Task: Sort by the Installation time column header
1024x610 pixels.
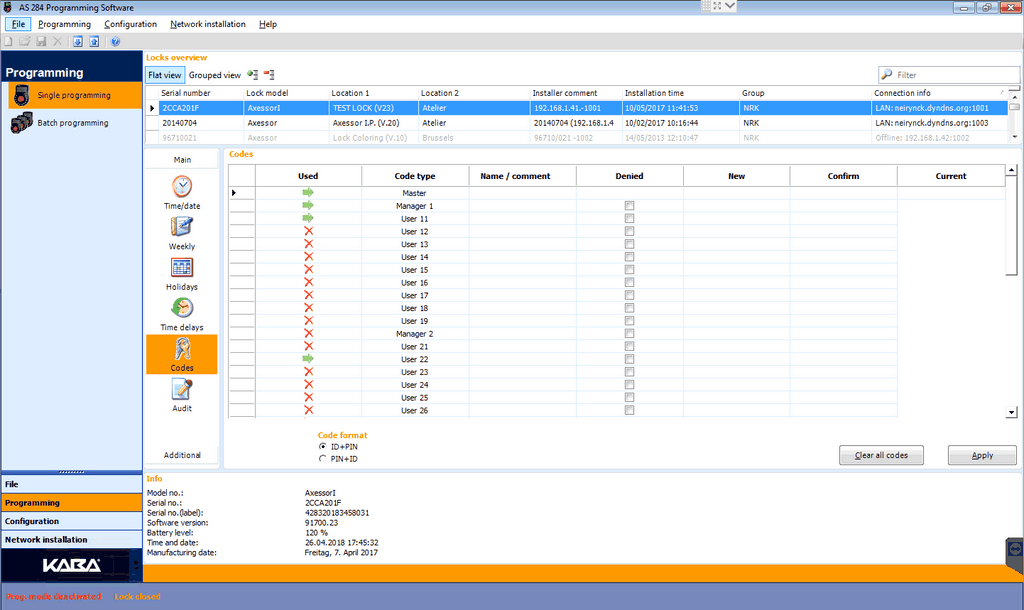Action: tap(680, 93)
